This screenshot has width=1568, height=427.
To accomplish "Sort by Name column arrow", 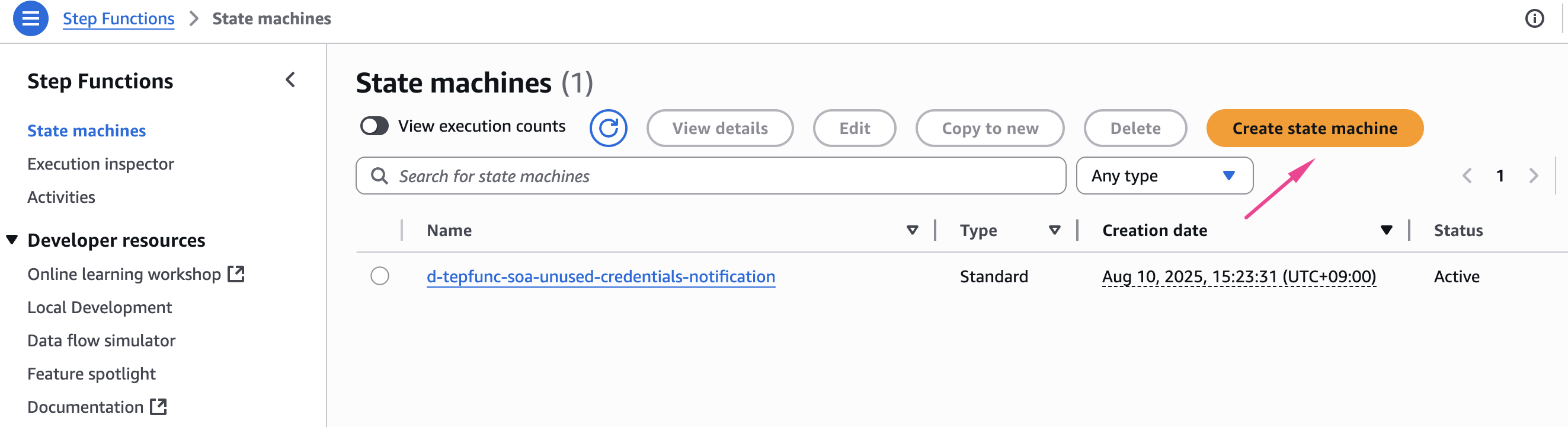I will (912, 230).
